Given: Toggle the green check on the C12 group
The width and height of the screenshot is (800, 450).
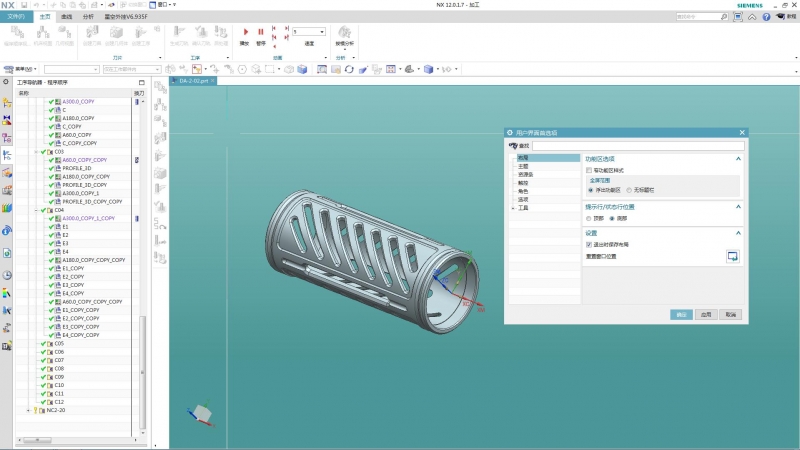Looking at the screenshot, I should coord(43,402).
